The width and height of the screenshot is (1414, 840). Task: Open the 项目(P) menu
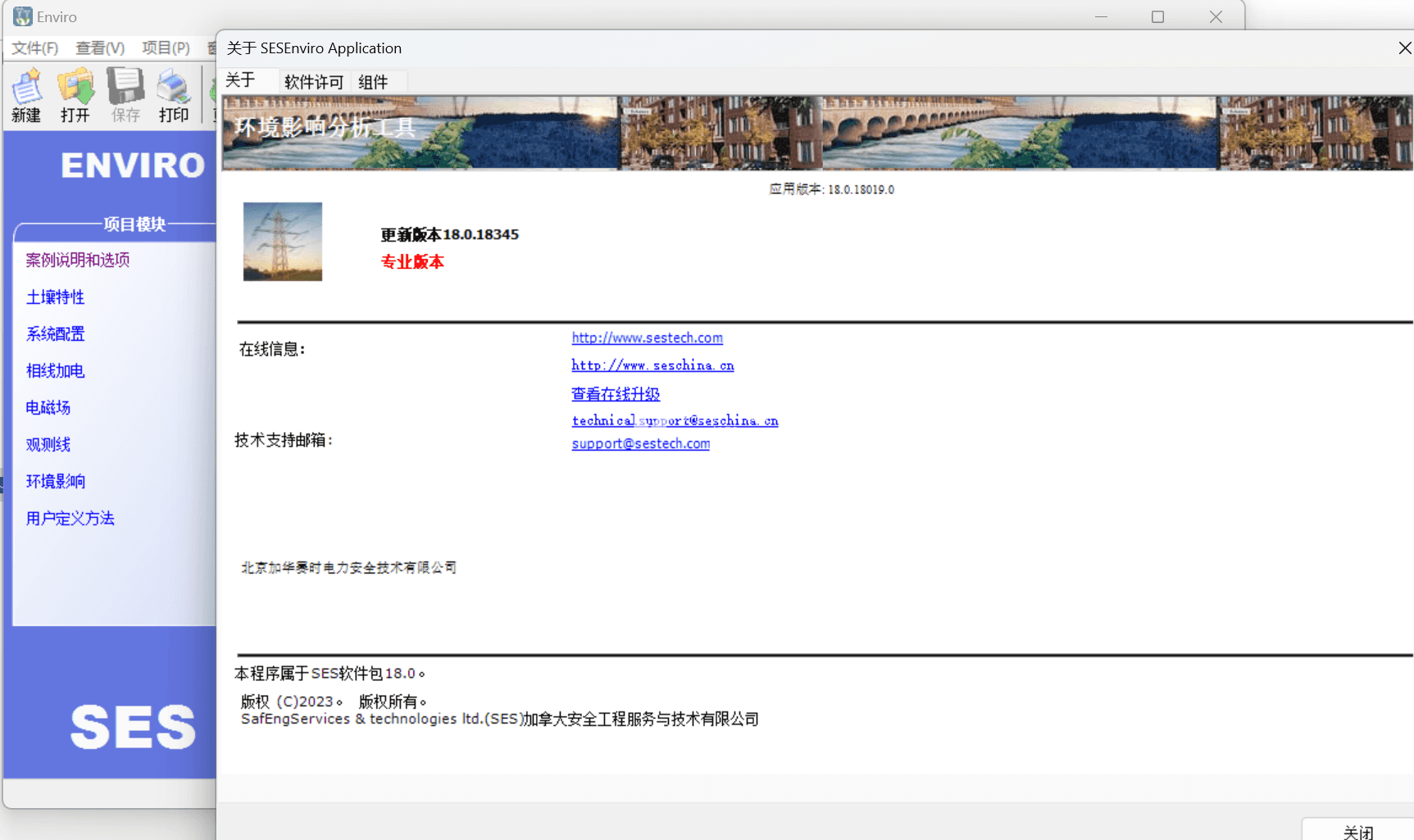166,48
